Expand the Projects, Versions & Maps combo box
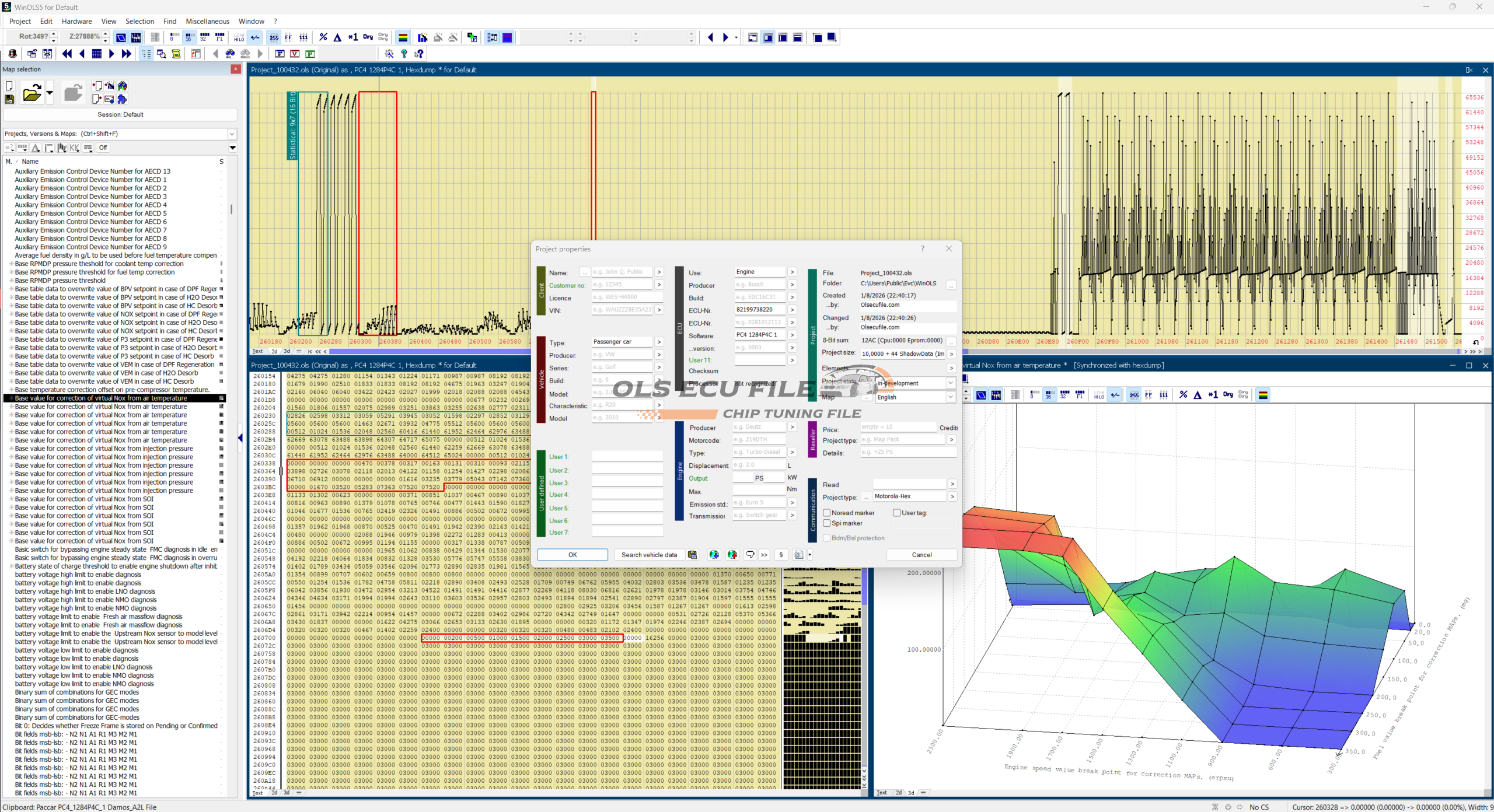The width and height of the screenshot is (1494, 812). [232, 134]
